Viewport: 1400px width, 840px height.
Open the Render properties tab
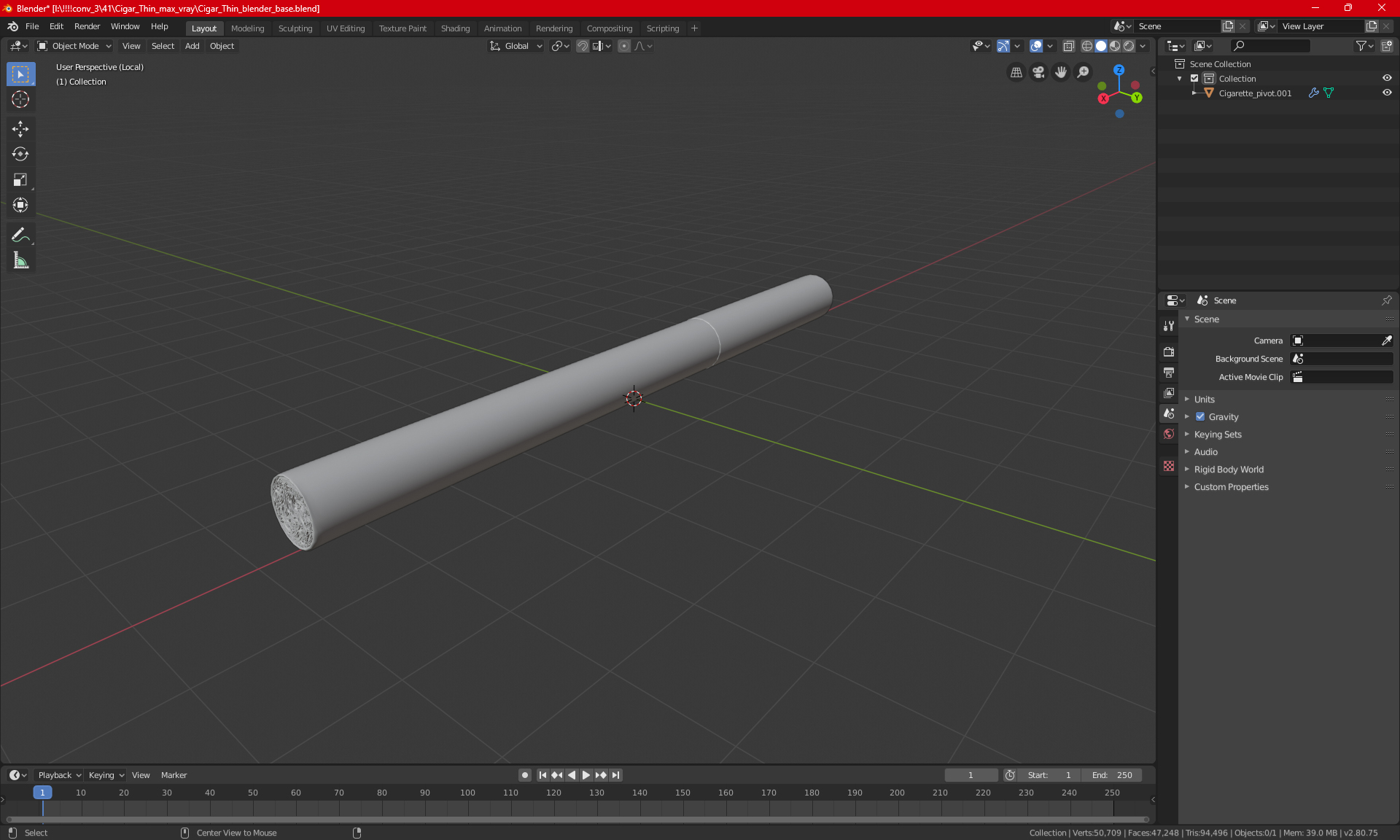pos(1169,351)
